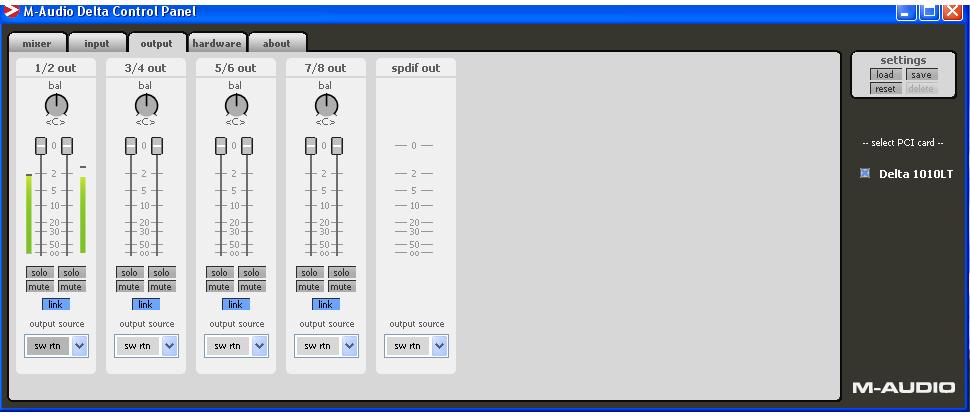
Task: Open the hardware tab
Action: coord(217,43)
